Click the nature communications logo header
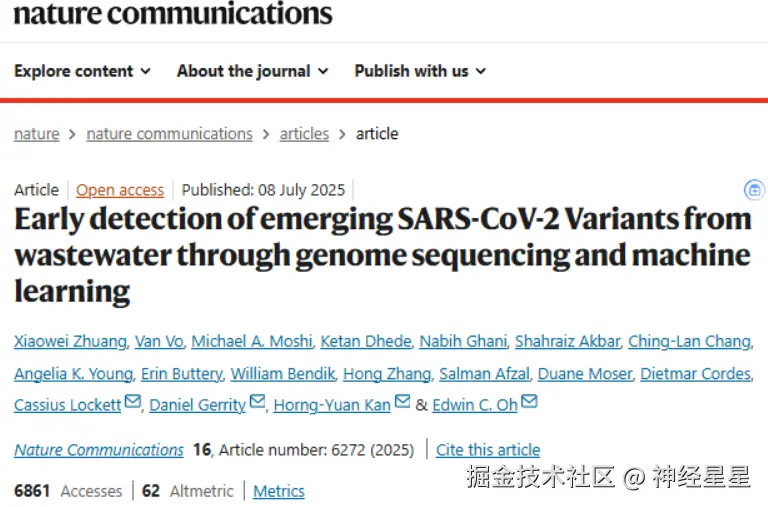 point(173,14)
